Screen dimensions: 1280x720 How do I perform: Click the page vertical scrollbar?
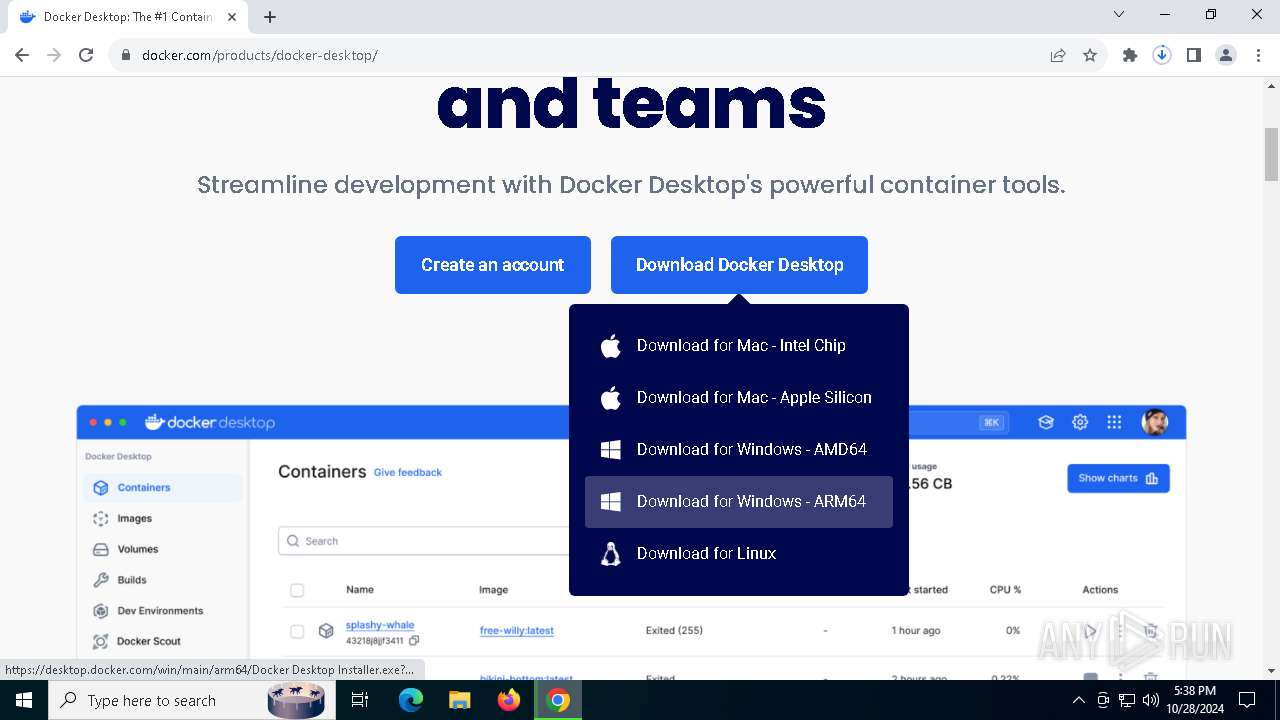1272,155
